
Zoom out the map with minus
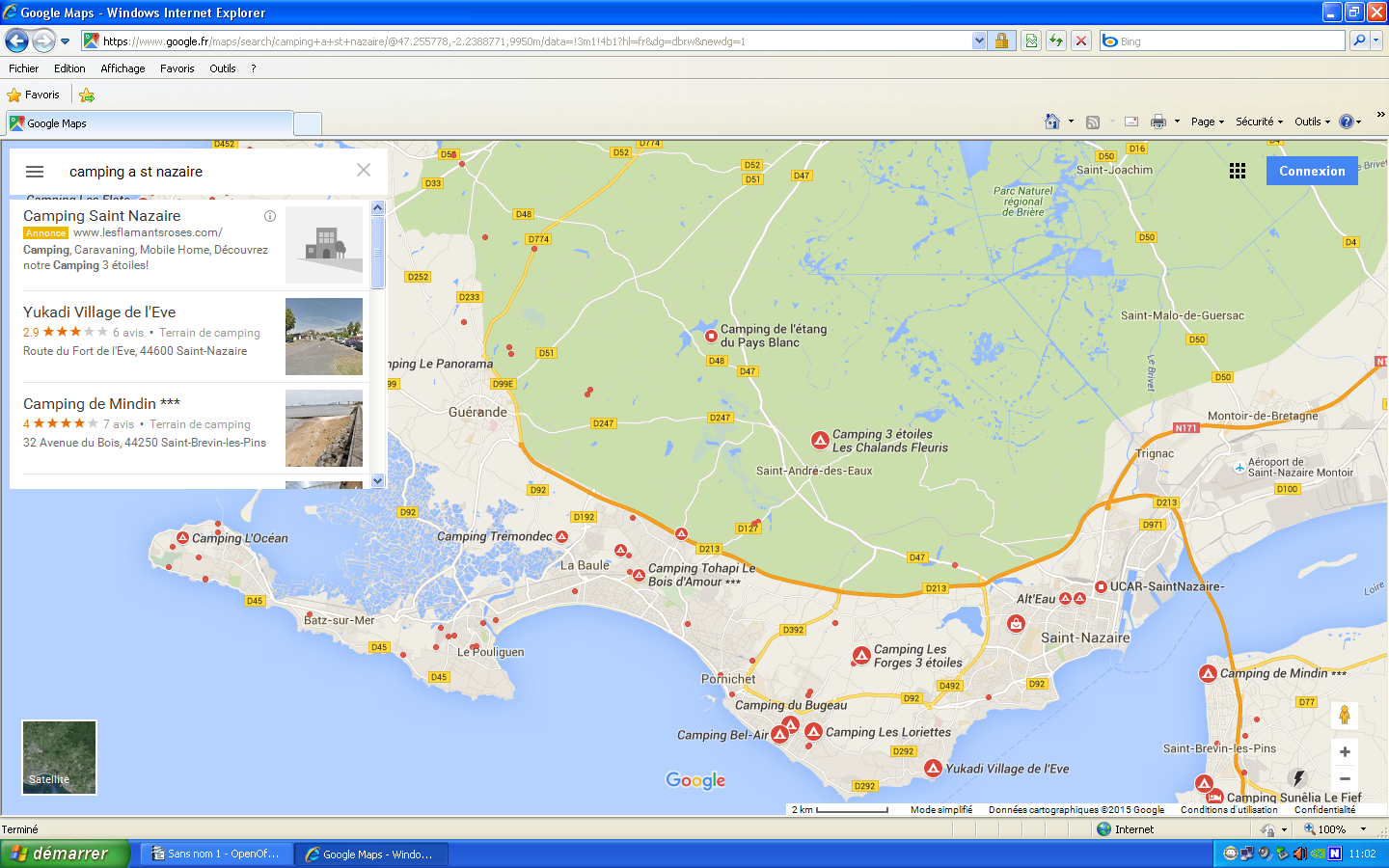coord(1345,778)
